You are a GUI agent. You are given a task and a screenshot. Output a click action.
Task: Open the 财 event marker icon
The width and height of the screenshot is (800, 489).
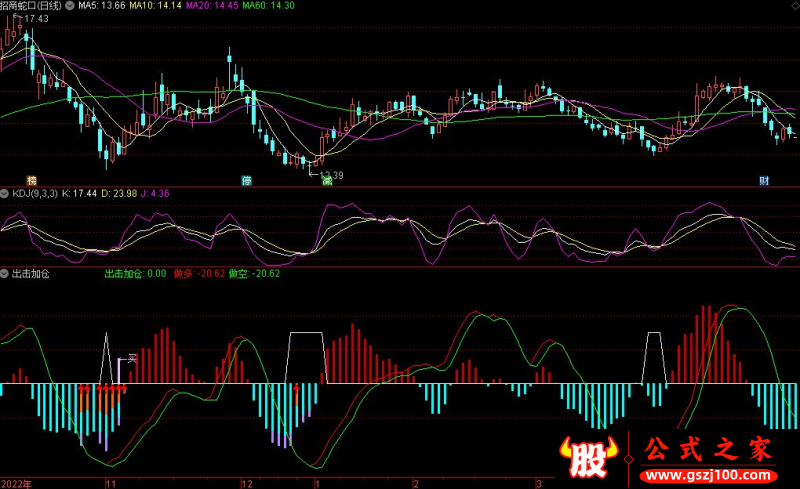coord(764,181)
